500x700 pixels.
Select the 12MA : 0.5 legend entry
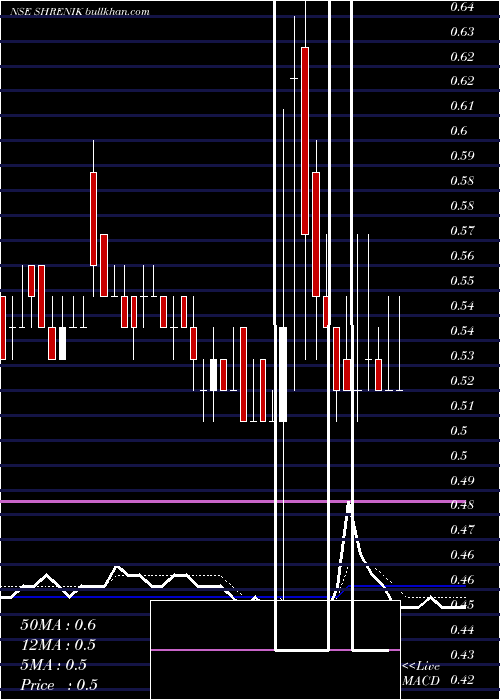pos(58,645)
